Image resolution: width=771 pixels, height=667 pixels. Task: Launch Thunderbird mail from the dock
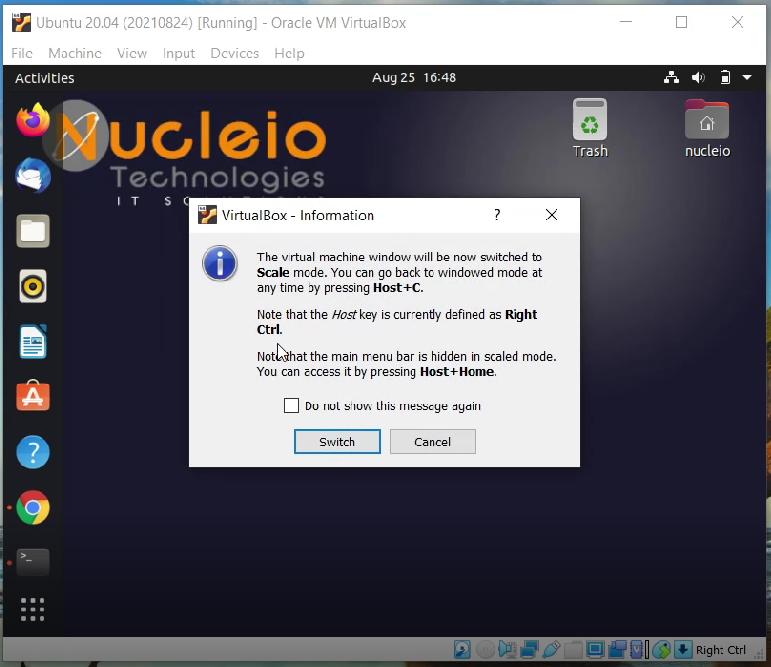32,176
